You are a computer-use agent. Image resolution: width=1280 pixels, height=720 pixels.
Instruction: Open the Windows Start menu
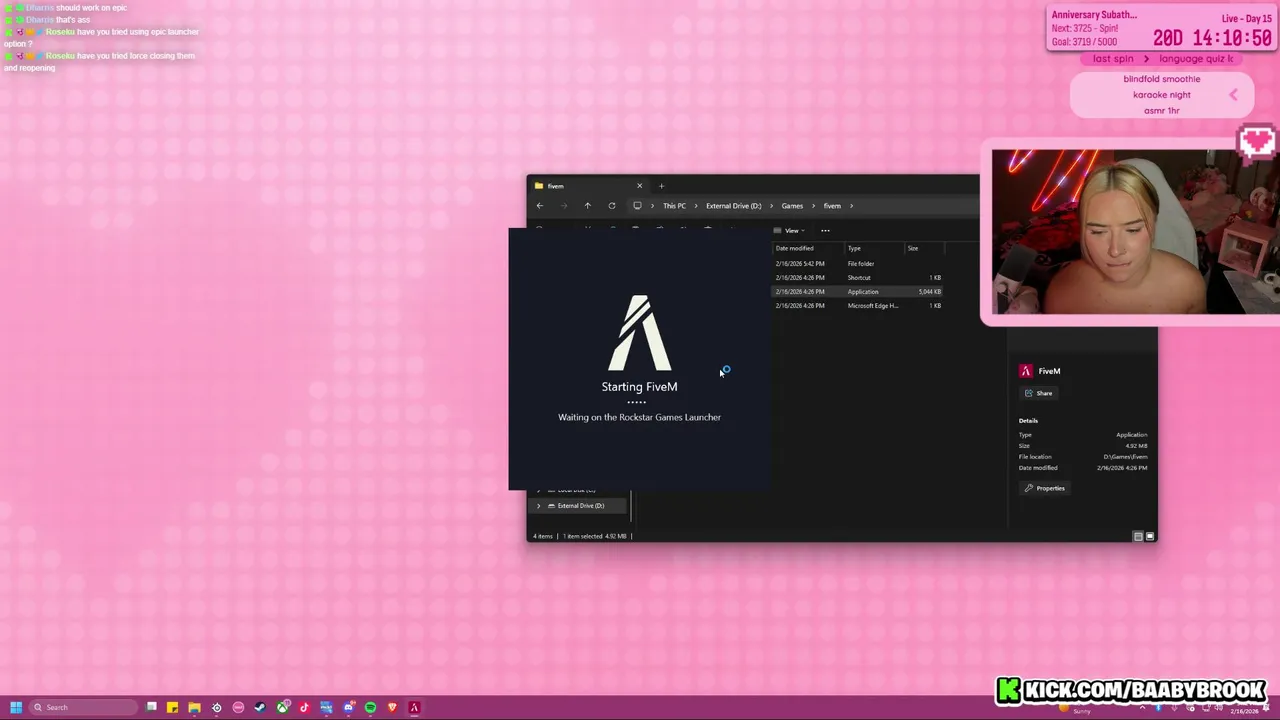pyautogui.click(x=15, y=708)
